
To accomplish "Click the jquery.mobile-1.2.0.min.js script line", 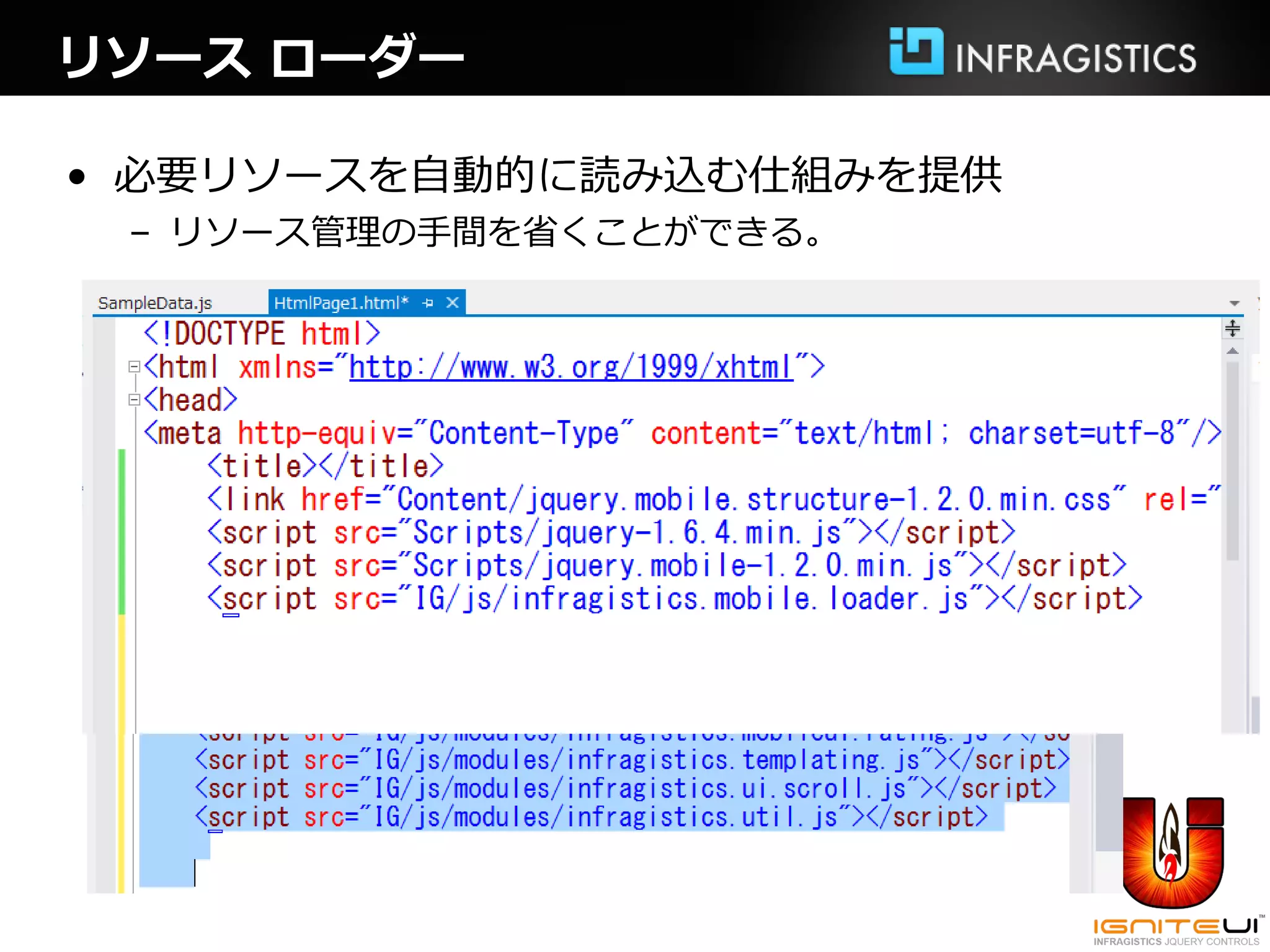I will [x=667, y=566].
